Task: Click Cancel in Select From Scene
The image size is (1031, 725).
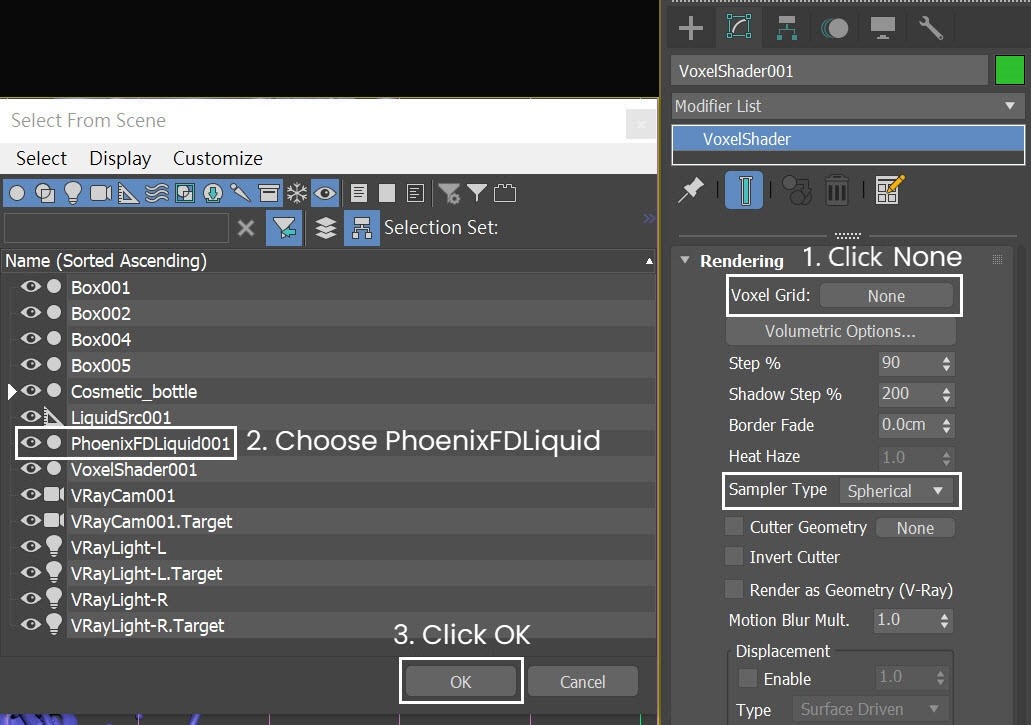Action: point(583,682)
